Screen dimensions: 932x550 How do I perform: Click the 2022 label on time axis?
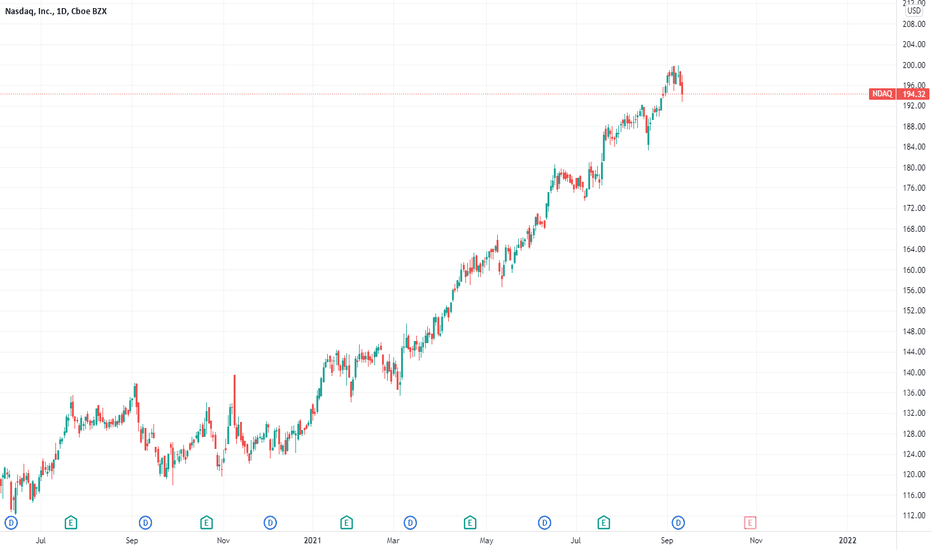[847, 540]
